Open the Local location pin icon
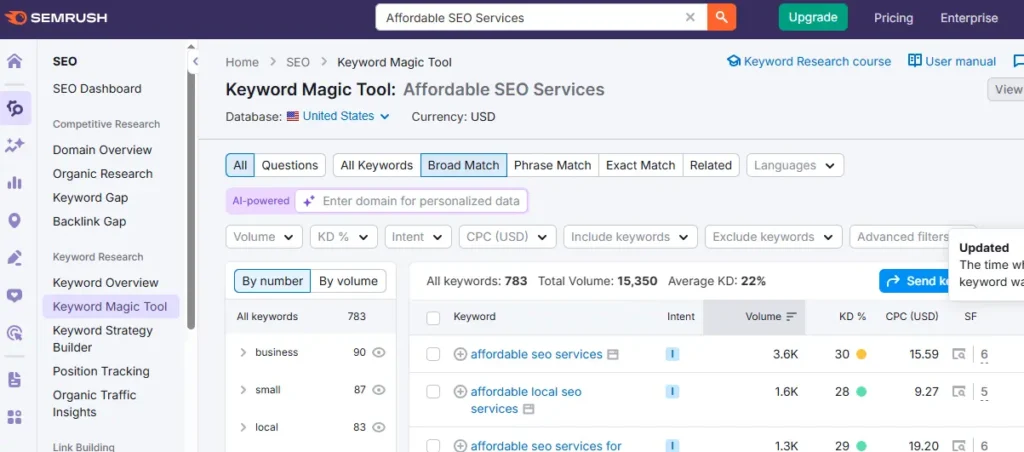Viewport: 1024px width, 452px height. [x=14, y=221]
